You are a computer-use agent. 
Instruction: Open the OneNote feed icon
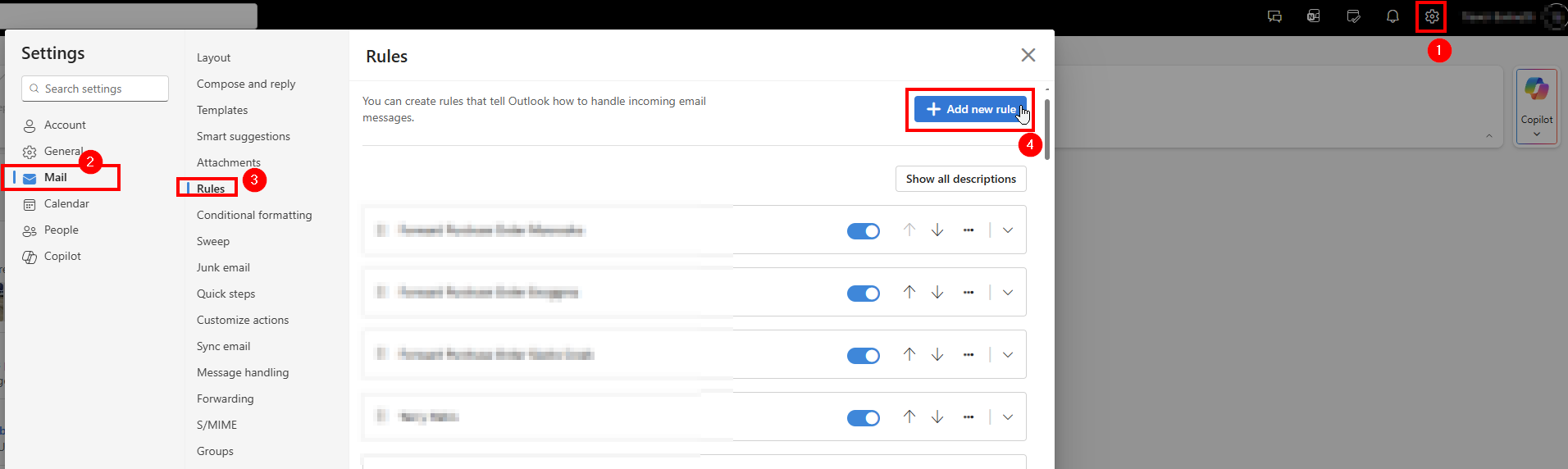[1314, 16]
